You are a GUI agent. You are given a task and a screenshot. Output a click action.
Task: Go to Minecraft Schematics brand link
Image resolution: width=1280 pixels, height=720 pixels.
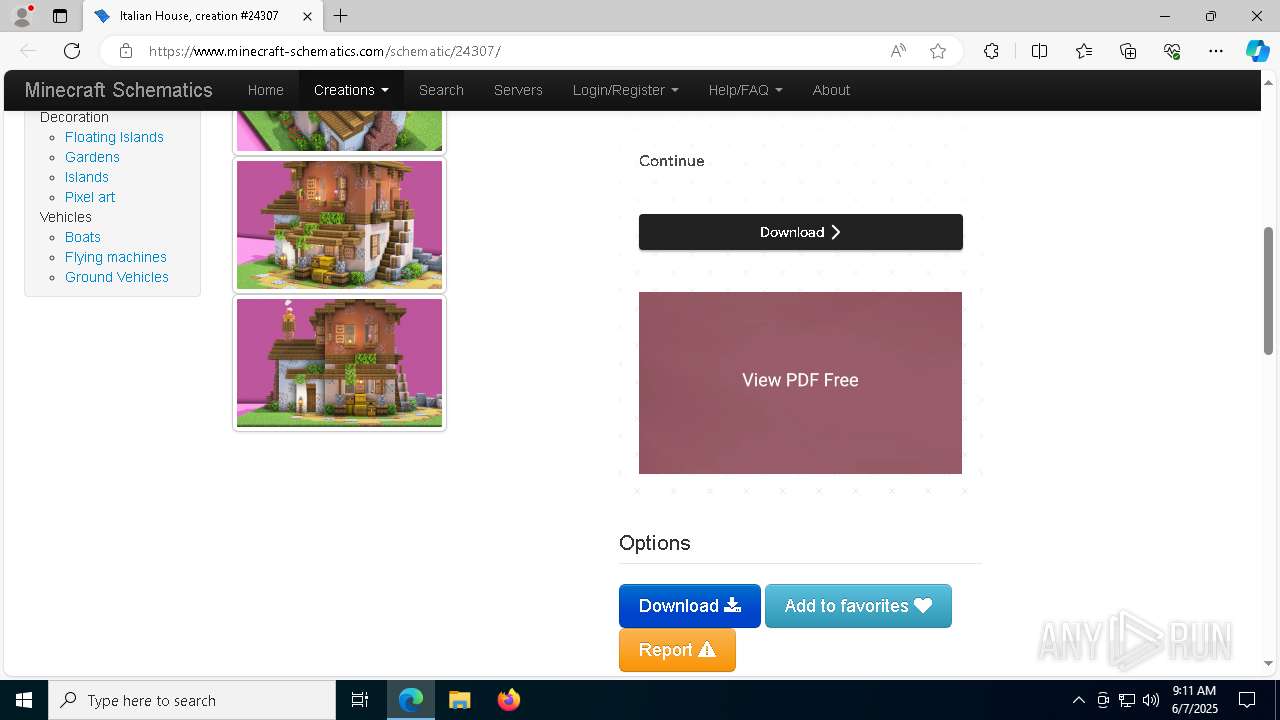[119, 90]
